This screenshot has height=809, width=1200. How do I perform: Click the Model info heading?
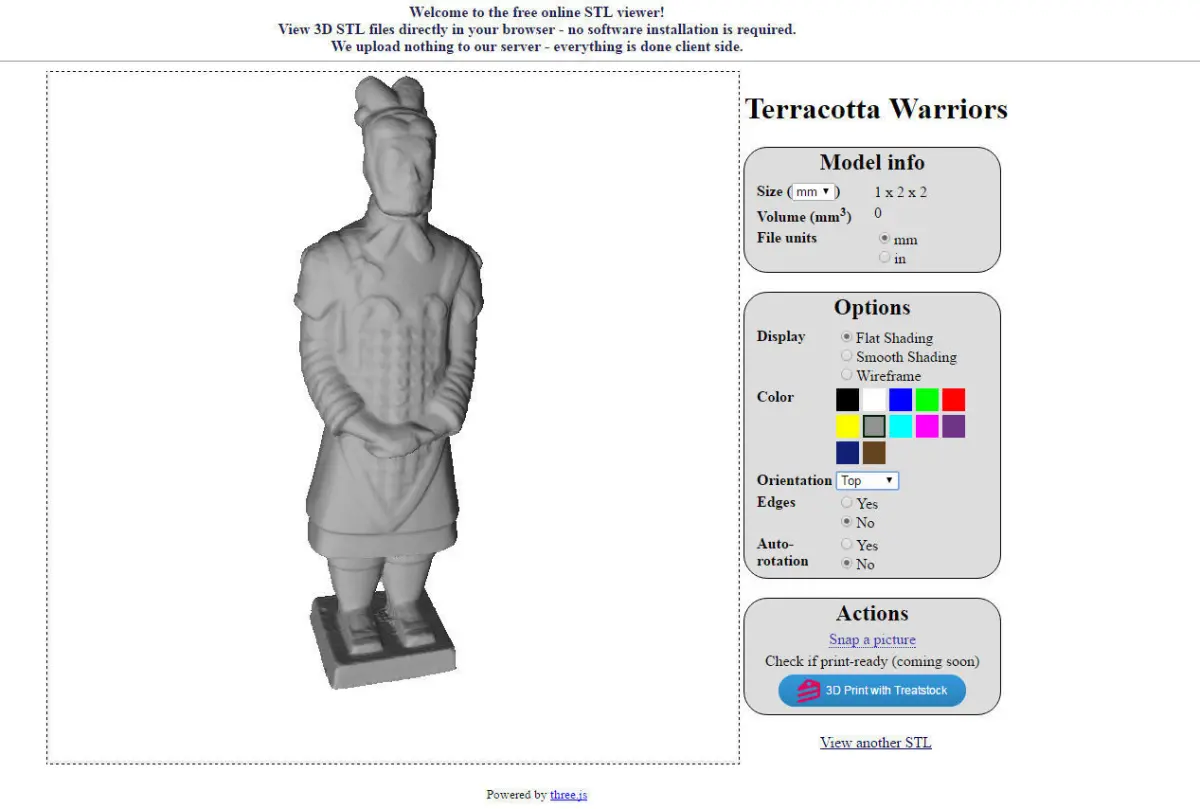872,163
